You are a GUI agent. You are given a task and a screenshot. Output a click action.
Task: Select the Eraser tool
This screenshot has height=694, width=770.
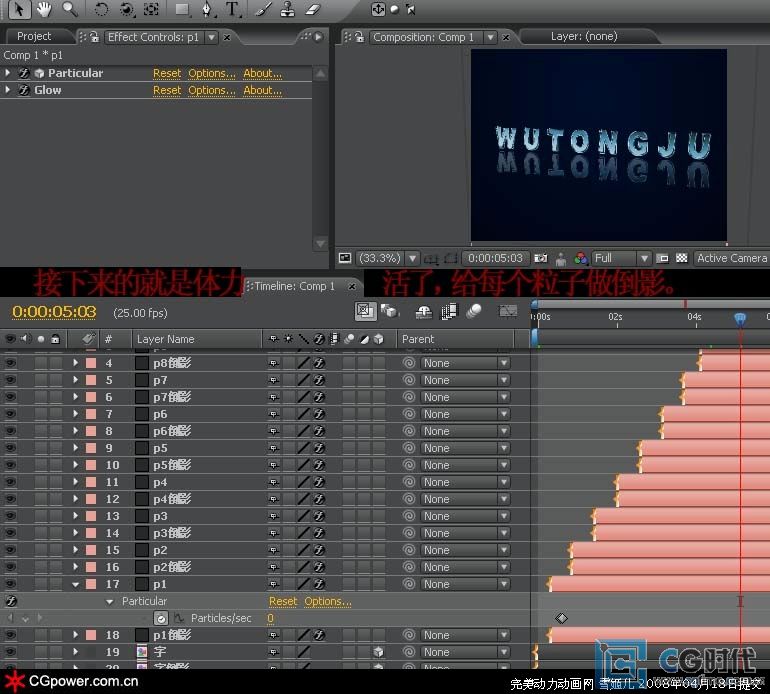tap(312, 9)
